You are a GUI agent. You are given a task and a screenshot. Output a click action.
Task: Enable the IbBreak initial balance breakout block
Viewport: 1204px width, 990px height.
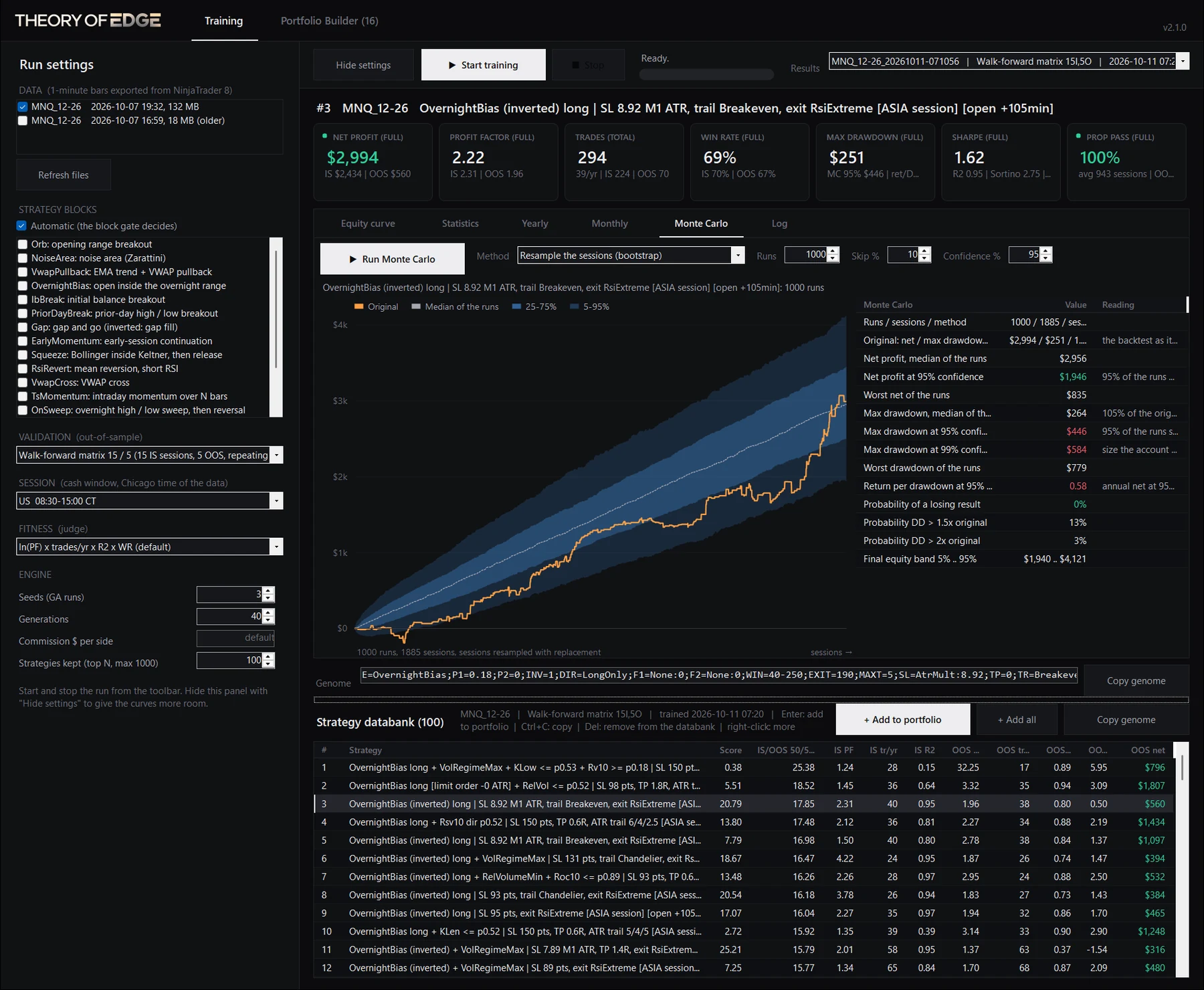pos(23,300)
